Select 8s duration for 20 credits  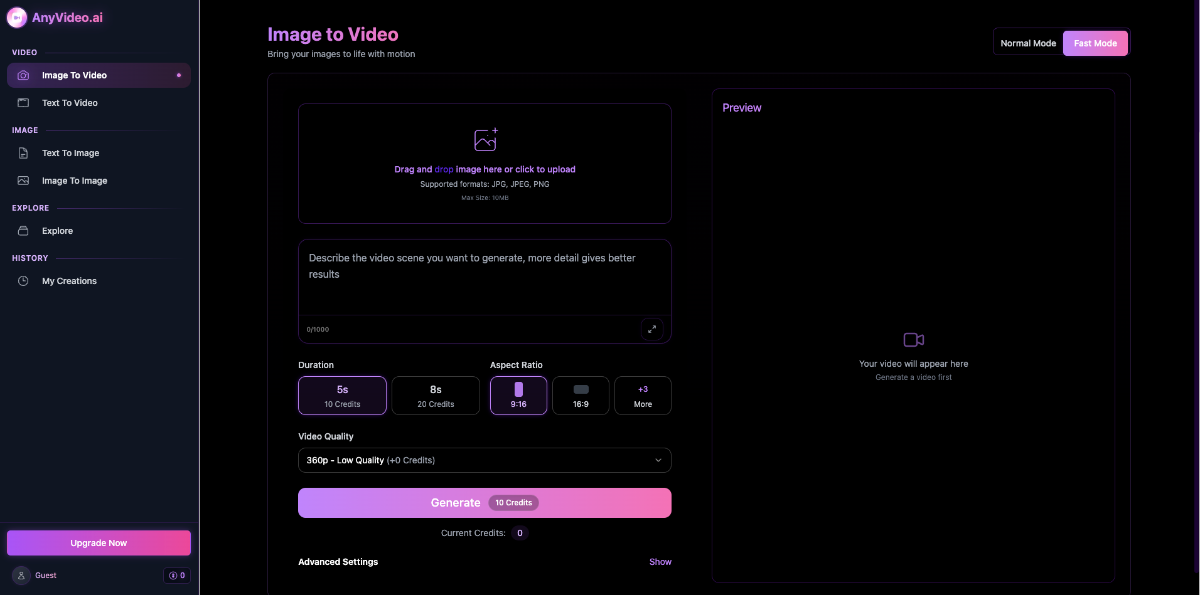tap(435, 395)
